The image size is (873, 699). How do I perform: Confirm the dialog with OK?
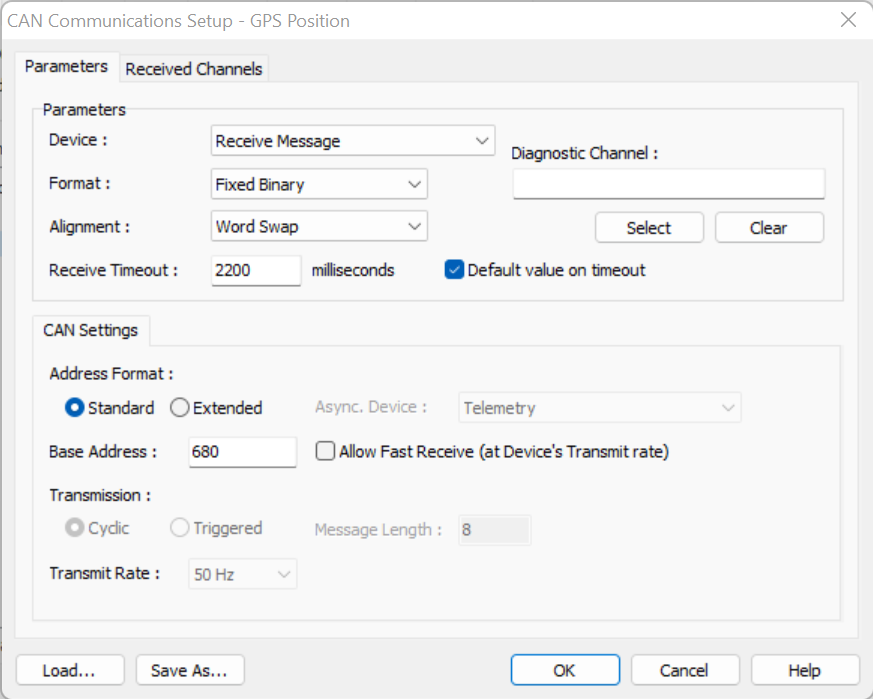pyautogui.click(x=564, y=670)
